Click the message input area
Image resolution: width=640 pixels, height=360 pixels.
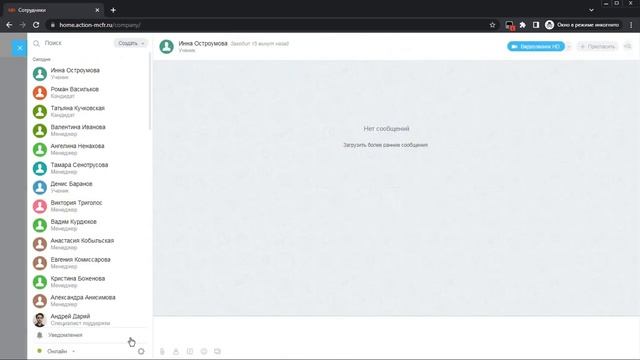click(396, 331)
